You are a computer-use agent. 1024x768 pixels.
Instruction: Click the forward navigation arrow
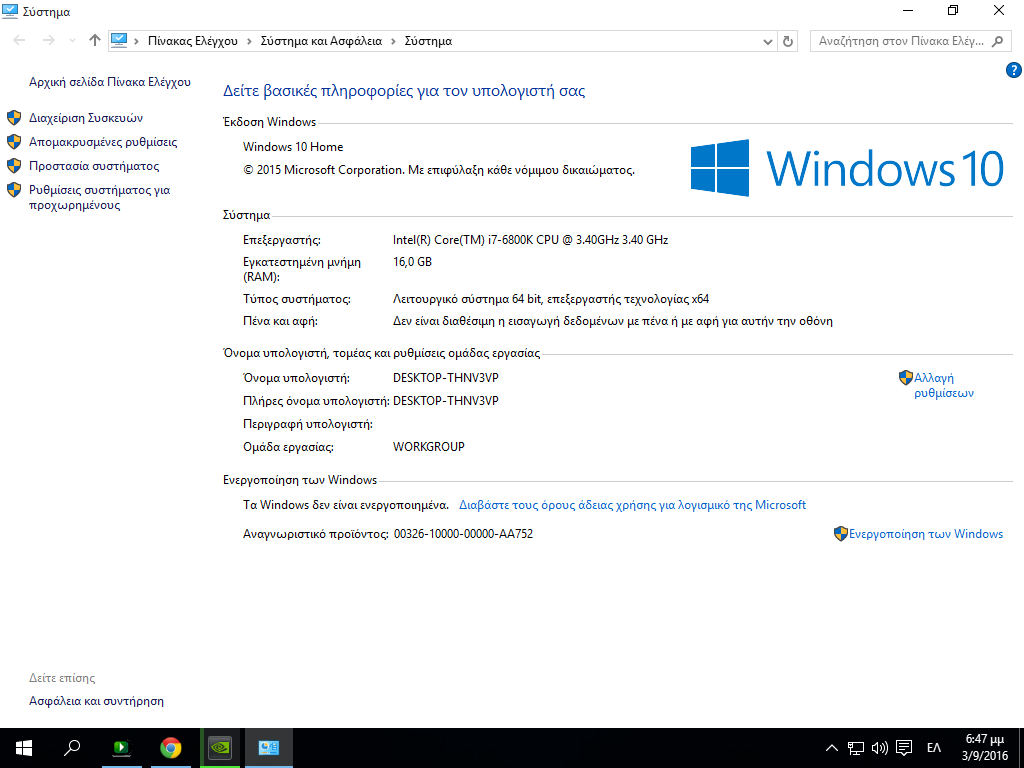pyautogui.click(x=48, y=40)
